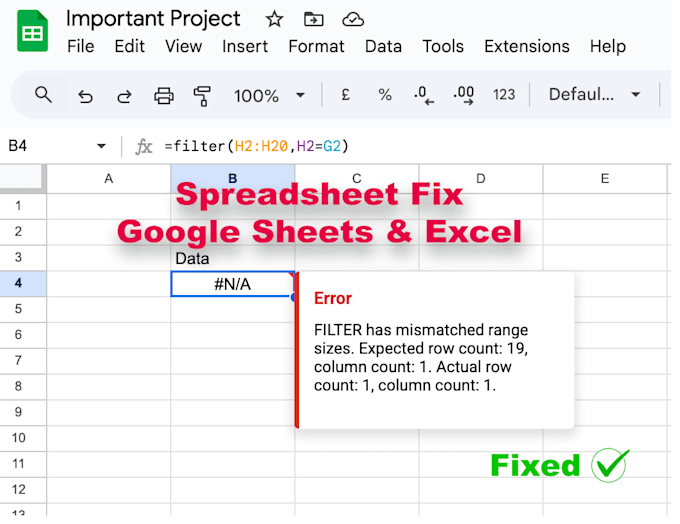Screen dimensions: 680x524
Task: Open the Insert menu
Action: [245, 46]
